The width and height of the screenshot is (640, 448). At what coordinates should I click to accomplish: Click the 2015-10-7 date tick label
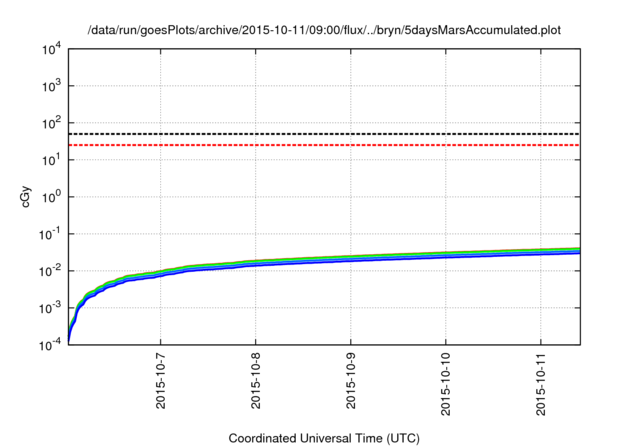point(160,382)
